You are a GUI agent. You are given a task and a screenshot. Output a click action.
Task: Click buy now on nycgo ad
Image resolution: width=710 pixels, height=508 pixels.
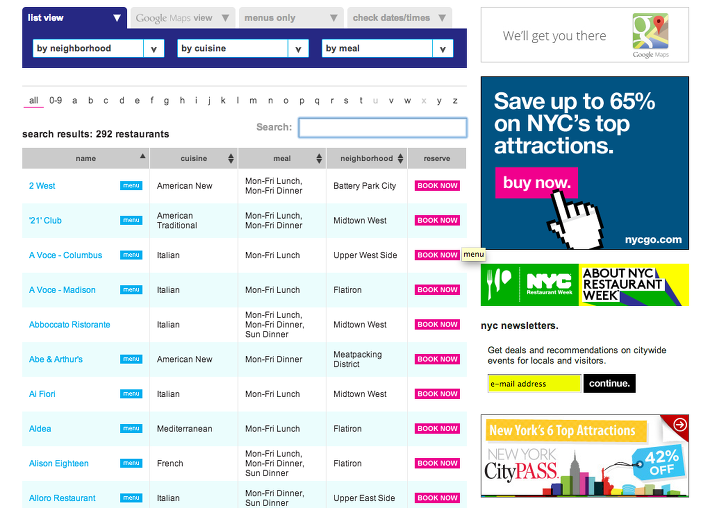tap(537, 182)
